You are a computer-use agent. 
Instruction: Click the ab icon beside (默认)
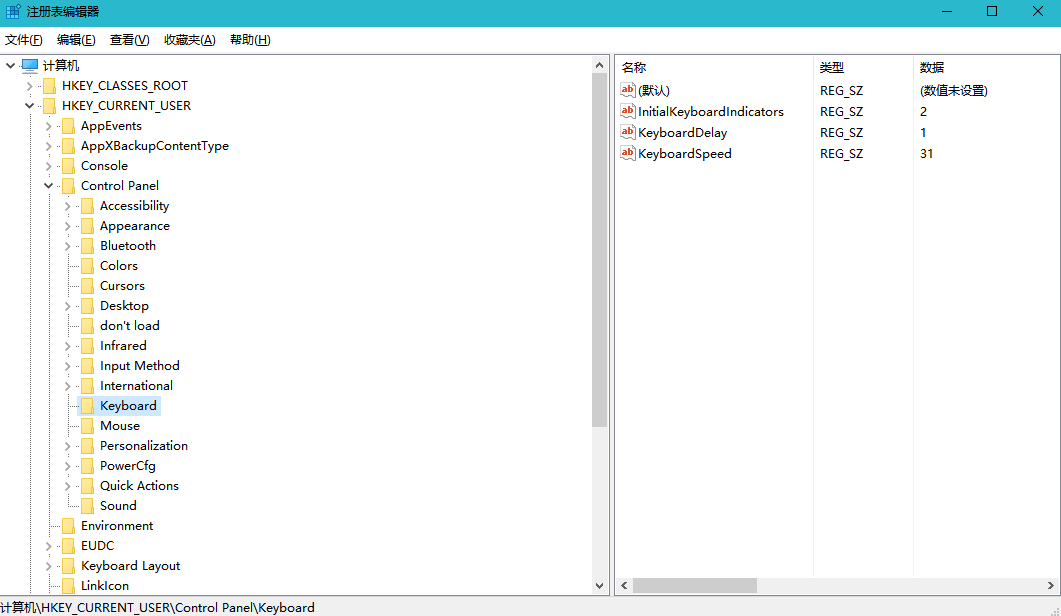coord(625,90)
